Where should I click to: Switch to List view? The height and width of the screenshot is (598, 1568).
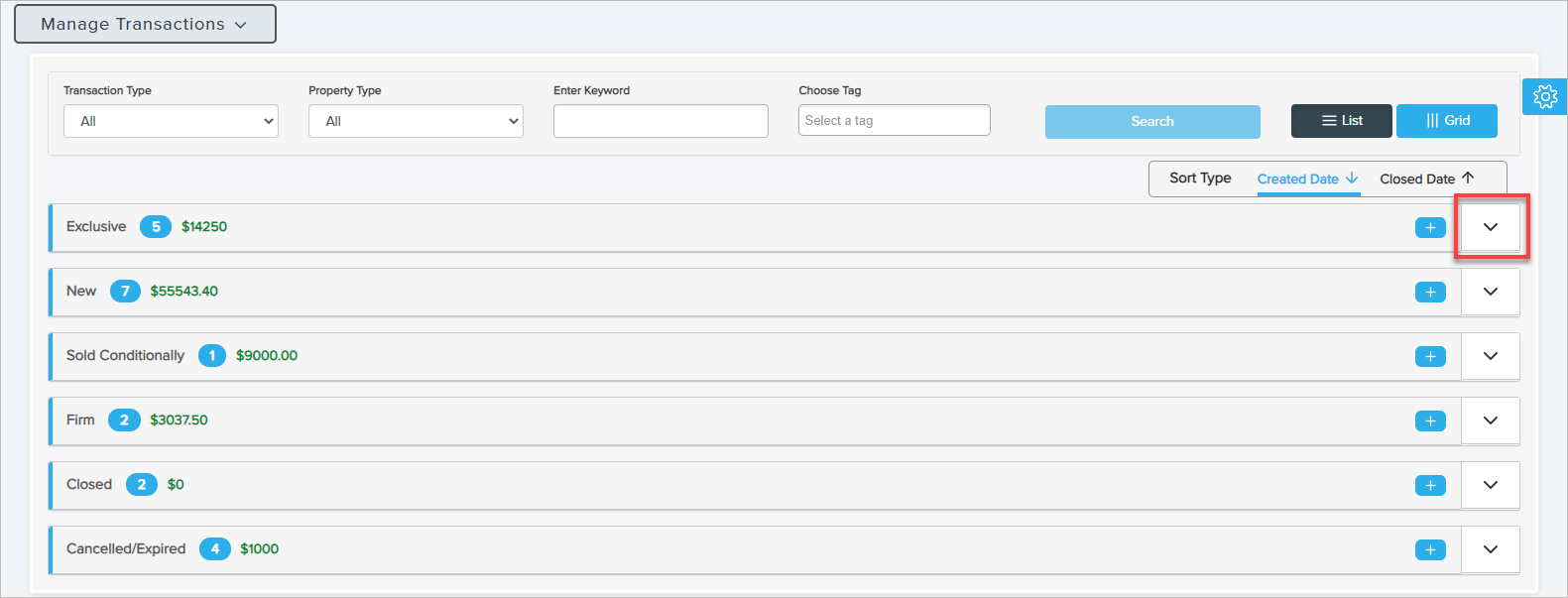1341,121
